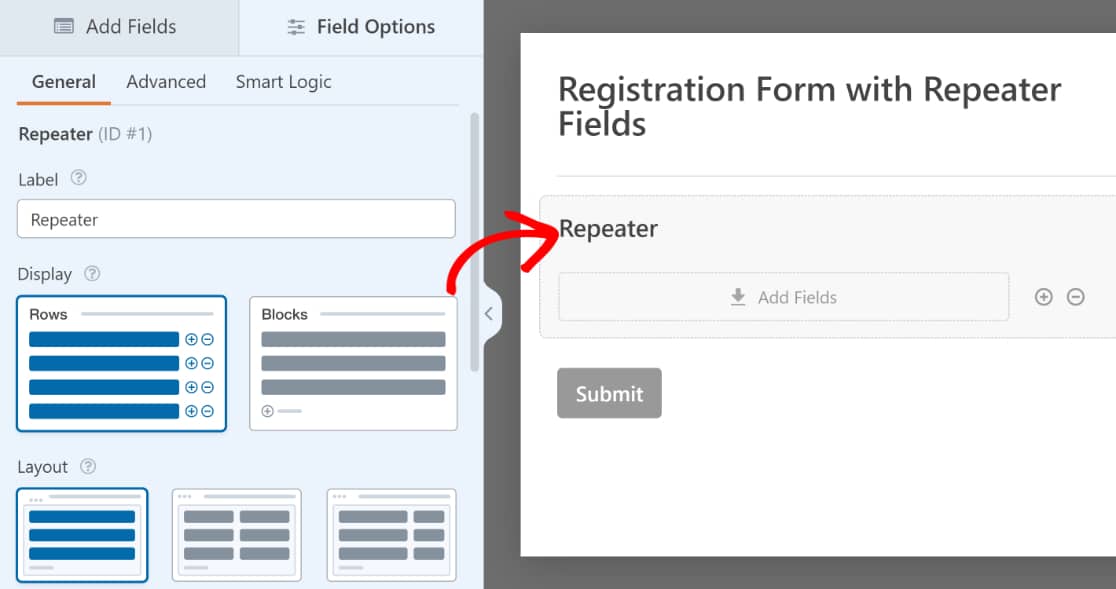Click the download arrow icon beside Add Fields
This screenshot has height=589, width=1116.
point(738,297)
